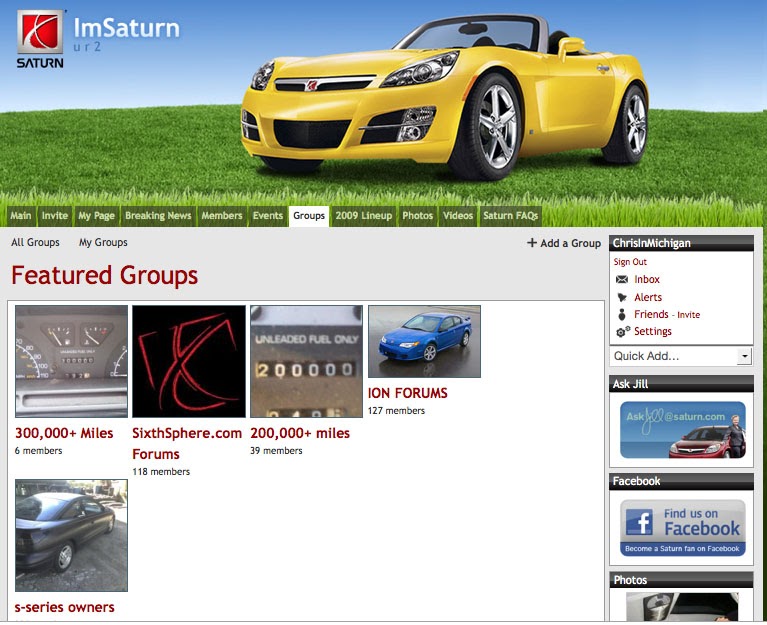Click the blue ION car thumbnail
The image size is (767, 625).
tap(424, 341)
